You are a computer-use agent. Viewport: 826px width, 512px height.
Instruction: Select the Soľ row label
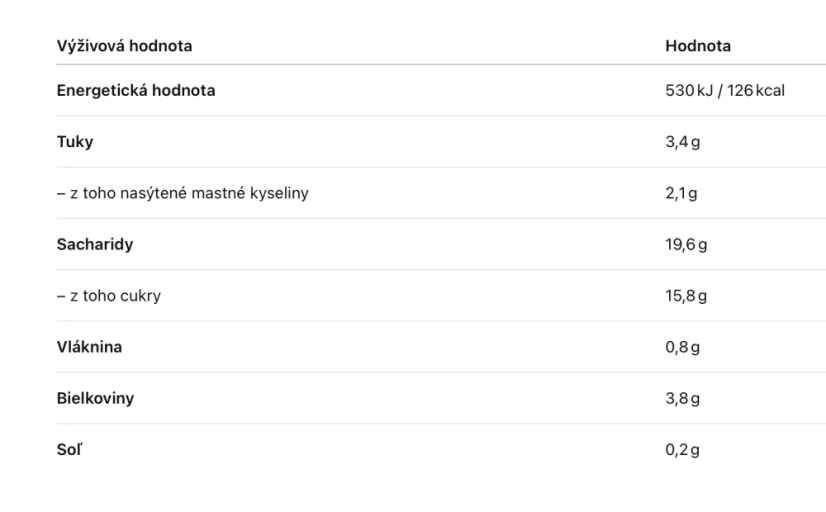(x=70, y=450)
